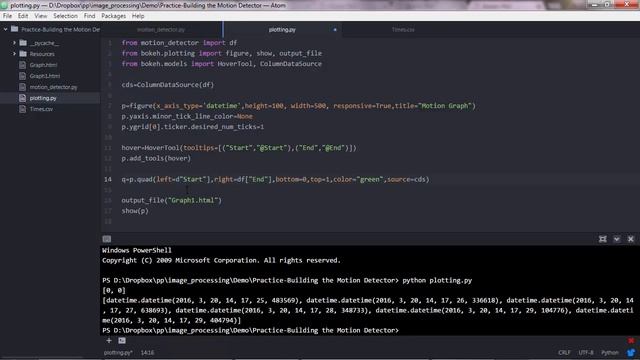640x360 pixels.
Task: Click the terminal status icon in bottom bar
Action: 122,340
